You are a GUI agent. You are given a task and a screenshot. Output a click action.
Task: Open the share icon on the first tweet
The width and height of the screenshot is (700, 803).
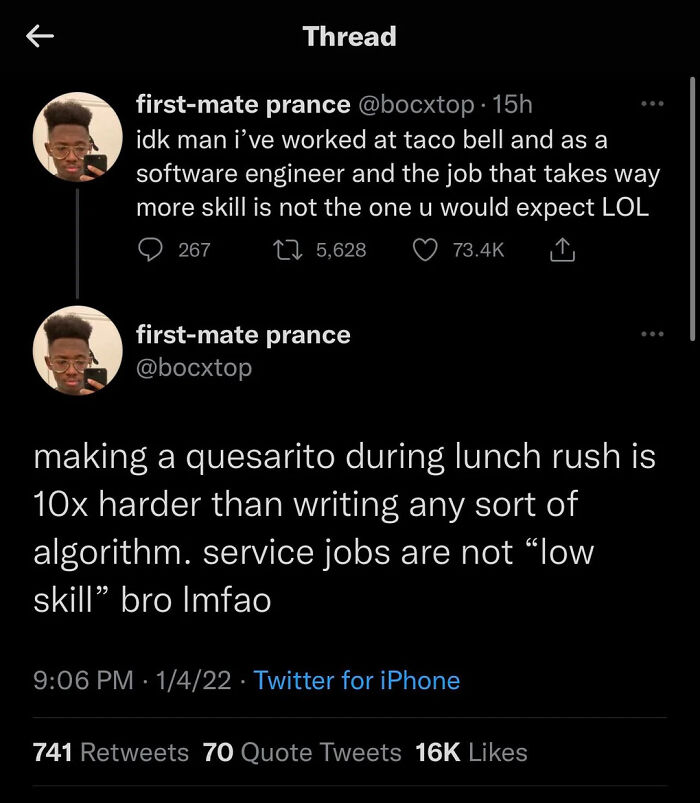(562, 250)
